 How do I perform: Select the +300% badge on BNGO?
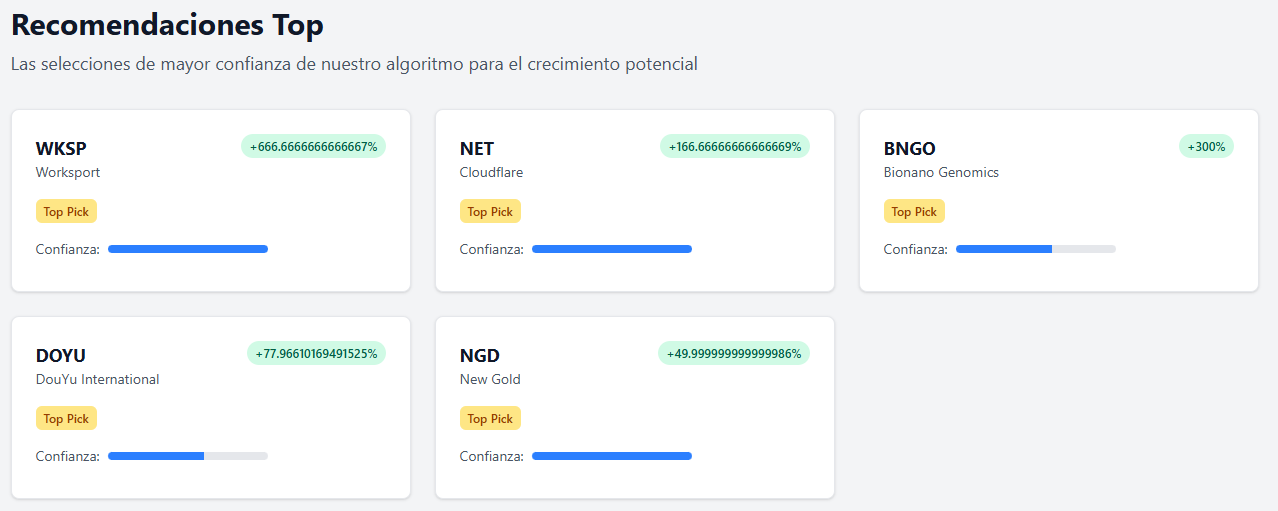(x=1207, y=146)
